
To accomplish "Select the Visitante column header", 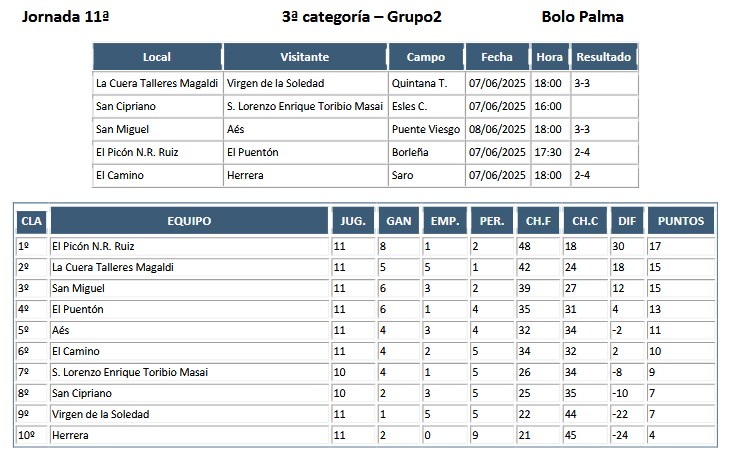I will (x=305, y=57).
